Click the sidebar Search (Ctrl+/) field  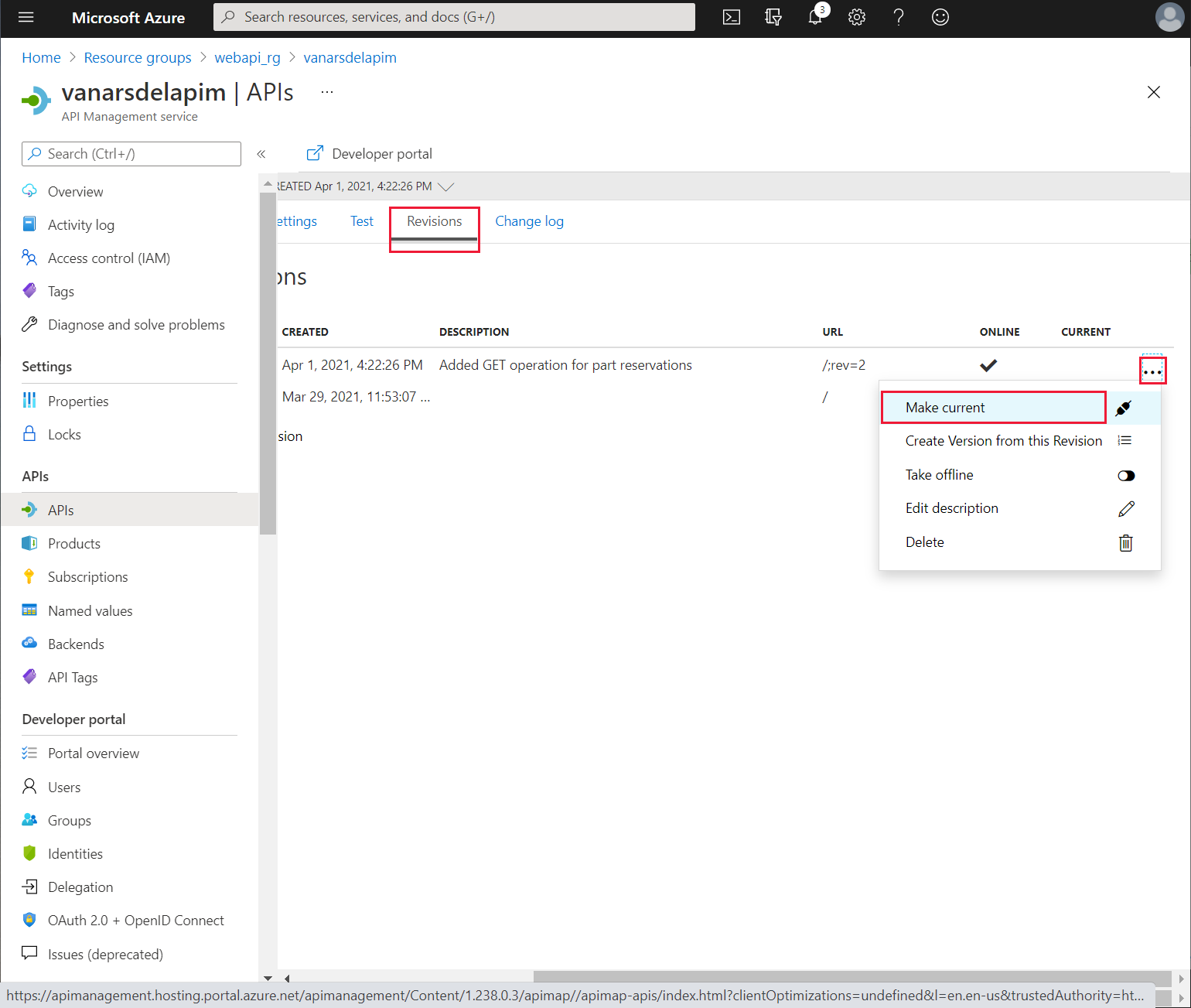(131, 154)
